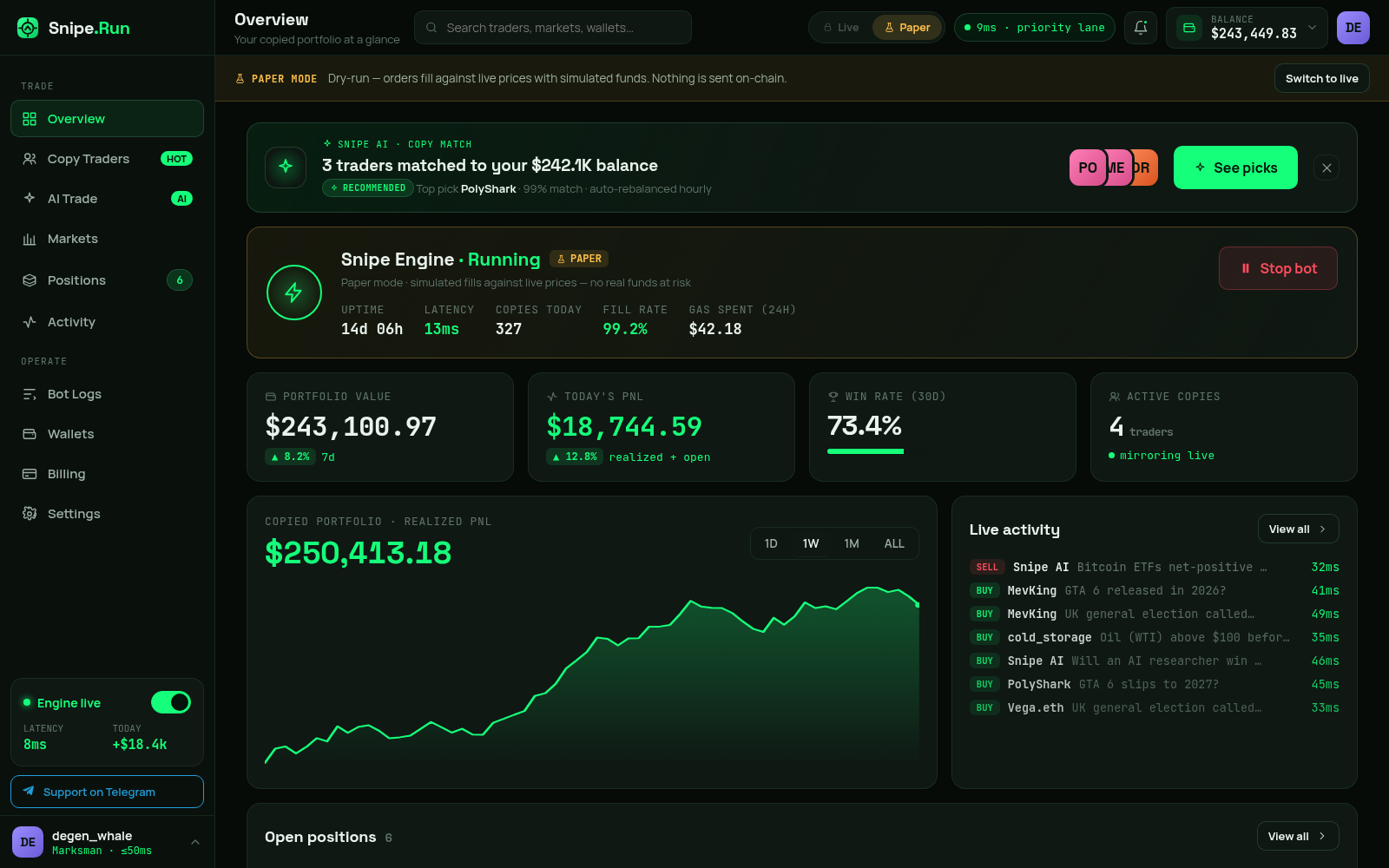1389x868 pixels.
Task: Click the AI badge on AI Trade
Action: [181, 199]
